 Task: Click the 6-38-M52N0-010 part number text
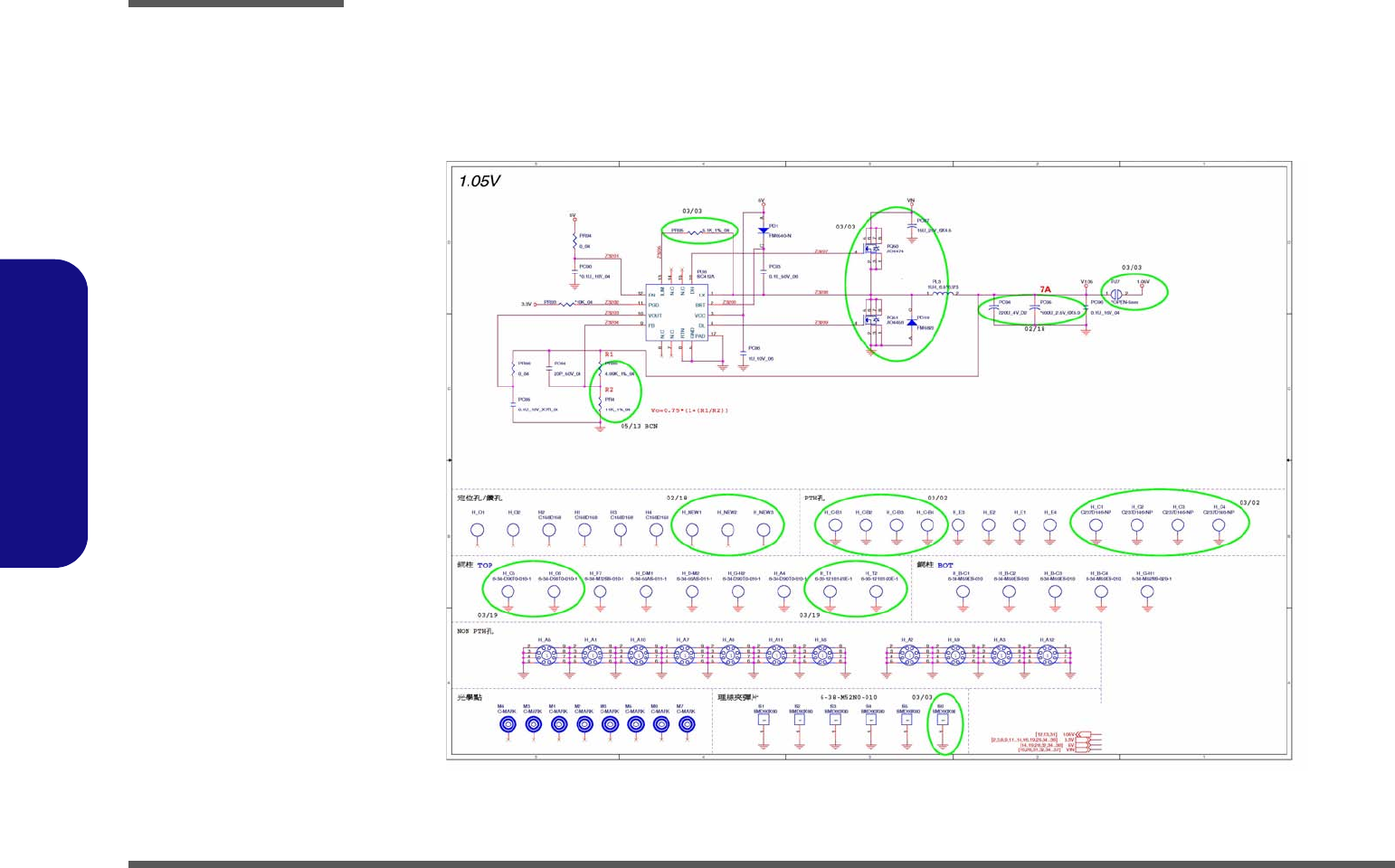849,698
